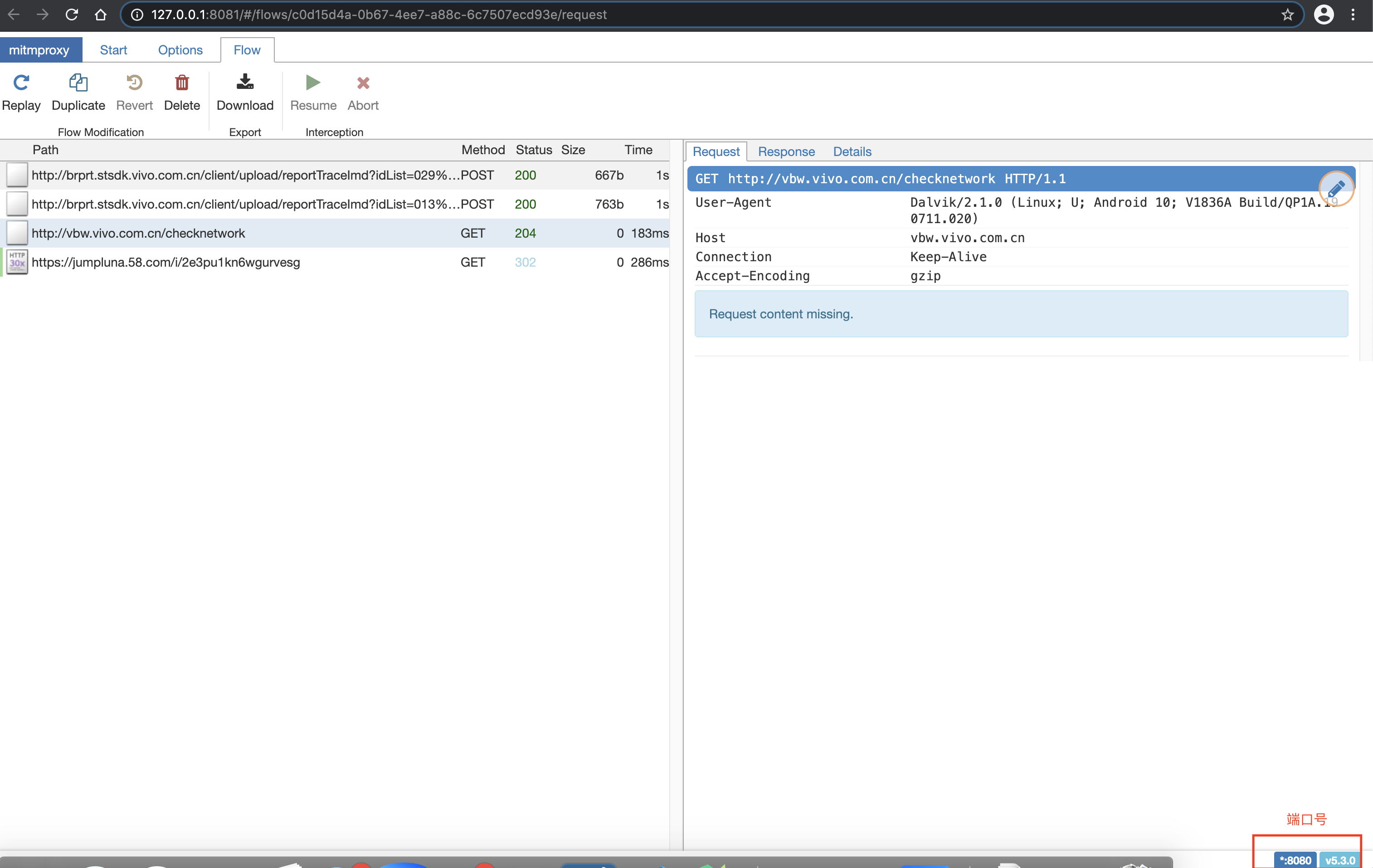
Task: Open the request edit pencil icon
Action: (x=1336, y=188)
